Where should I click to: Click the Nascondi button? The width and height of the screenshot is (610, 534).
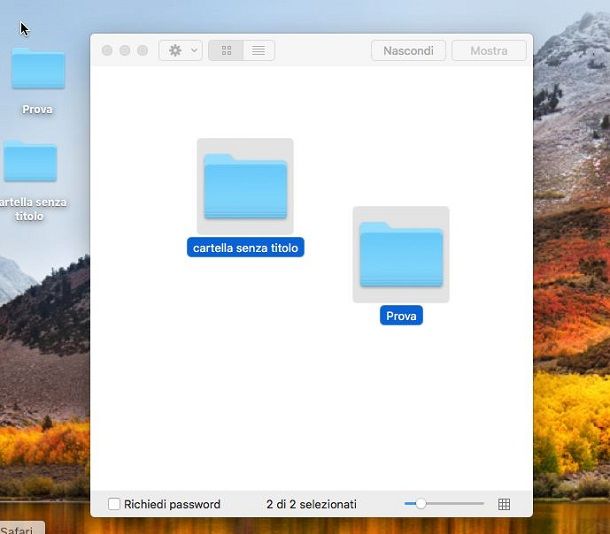pyautogui.click(x=408, y=51)
